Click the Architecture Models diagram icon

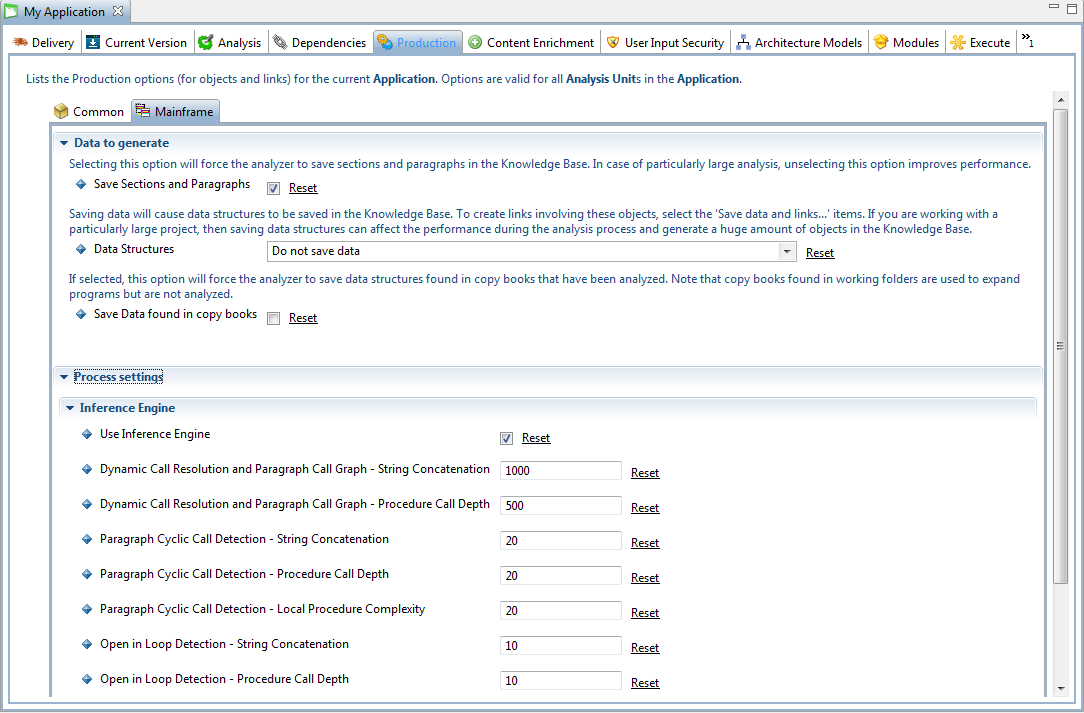coord(743,43)
